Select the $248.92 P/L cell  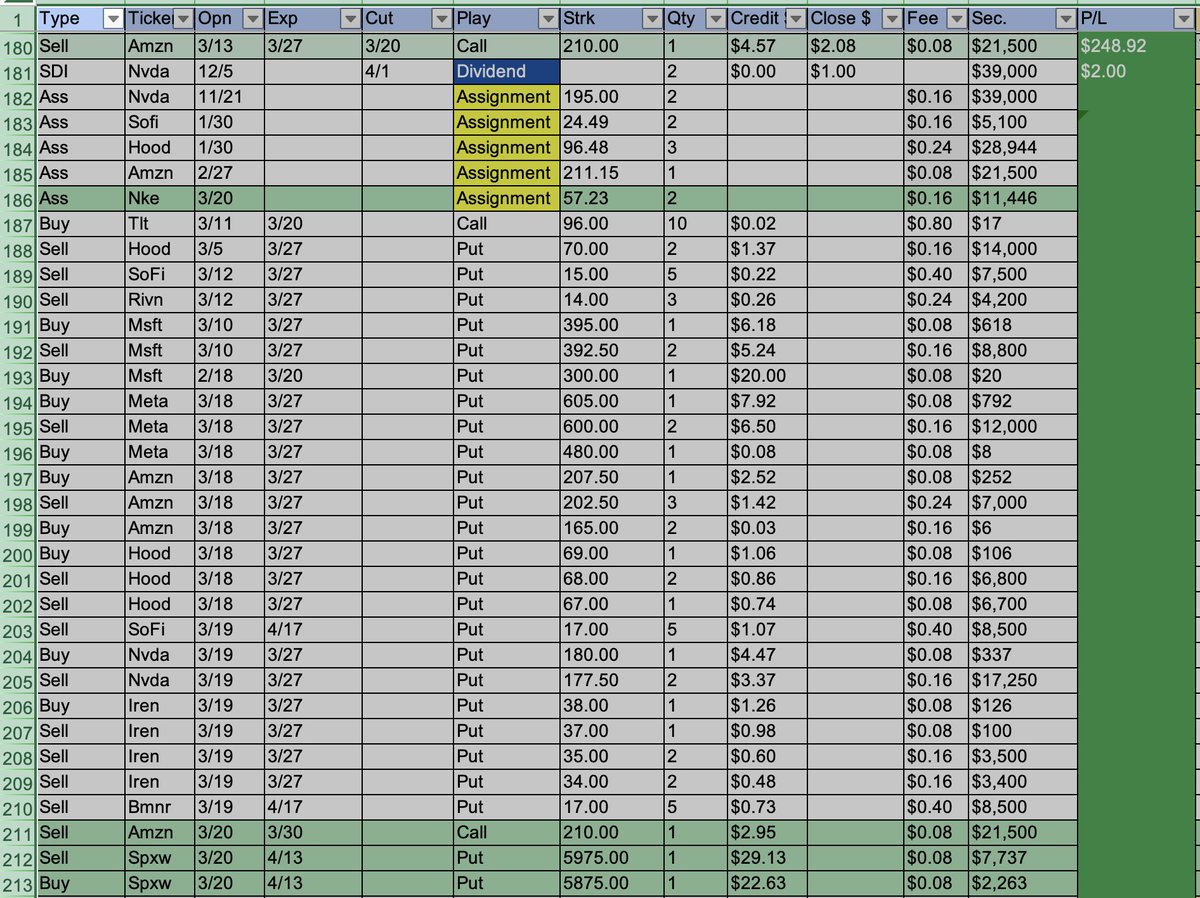(1138, 46)
